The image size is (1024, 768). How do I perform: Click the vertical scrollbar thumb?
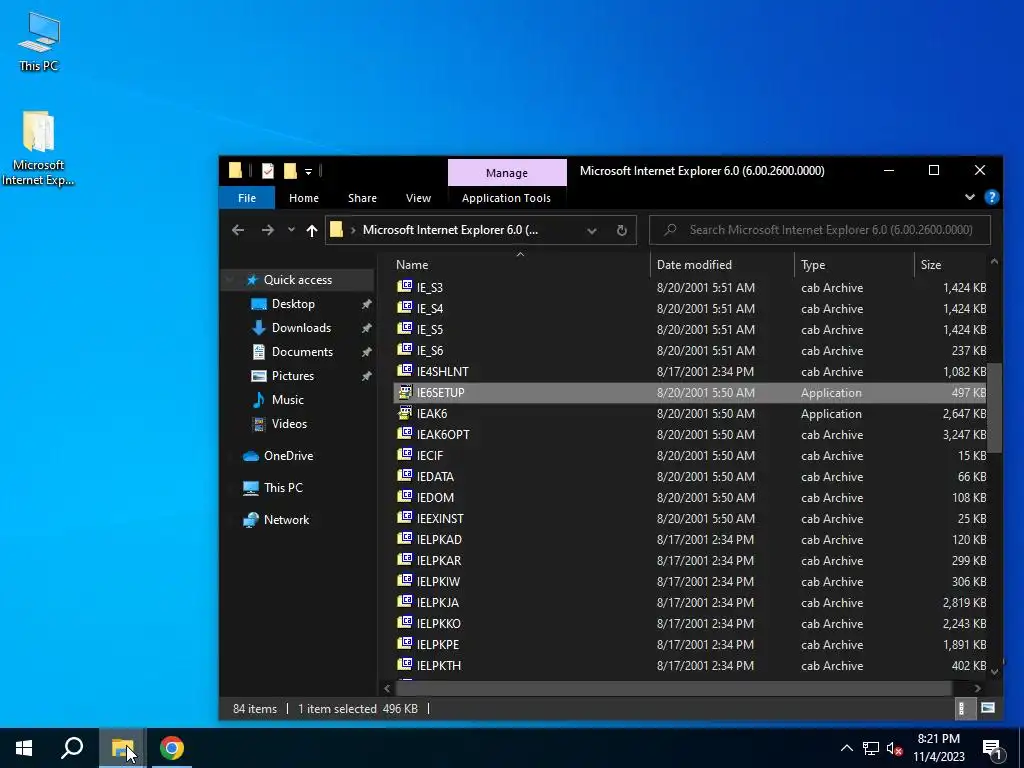click(994, 408)
